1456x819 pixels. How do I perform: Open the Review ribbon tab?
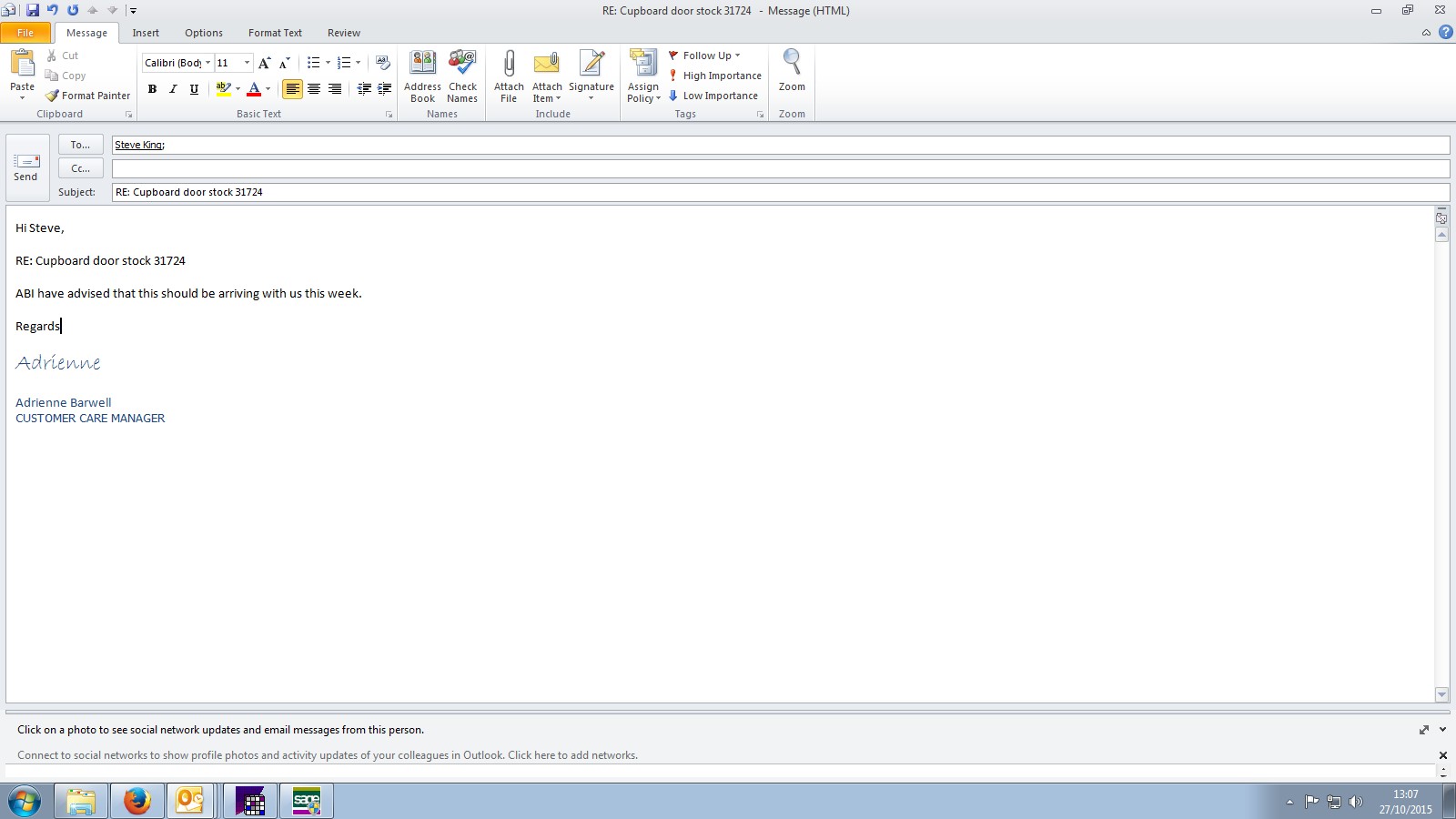(344, 33)
